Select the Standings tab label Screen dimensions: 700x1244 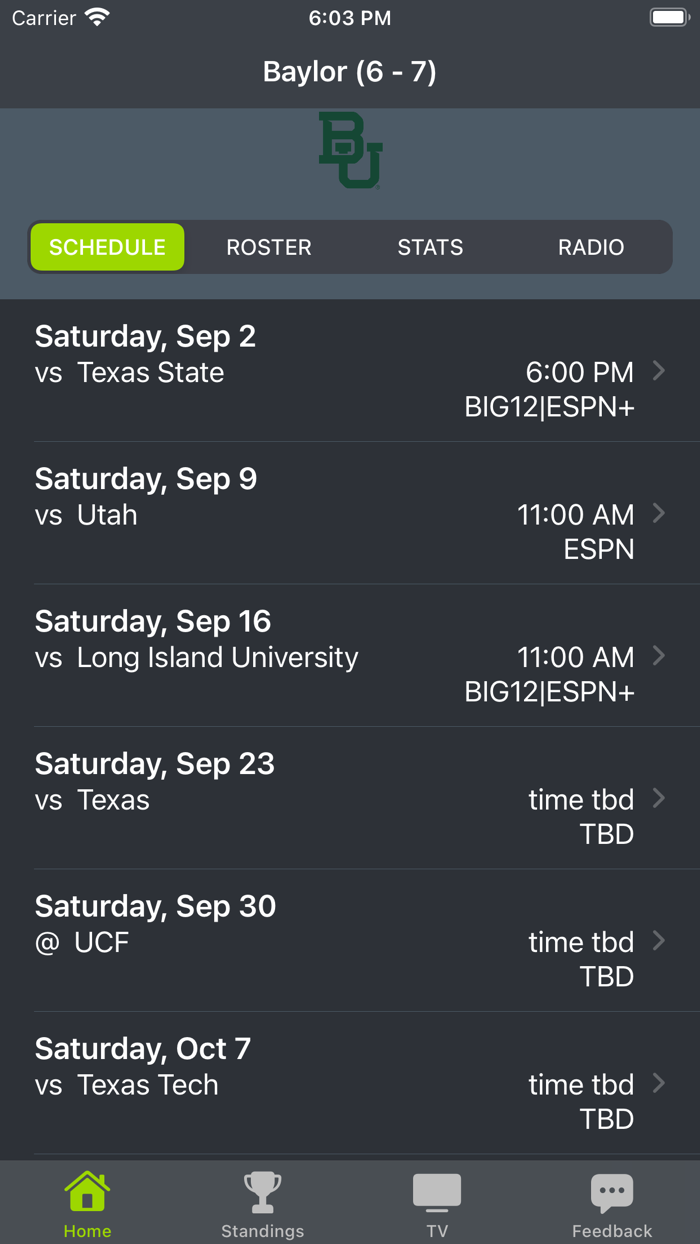262,1231
